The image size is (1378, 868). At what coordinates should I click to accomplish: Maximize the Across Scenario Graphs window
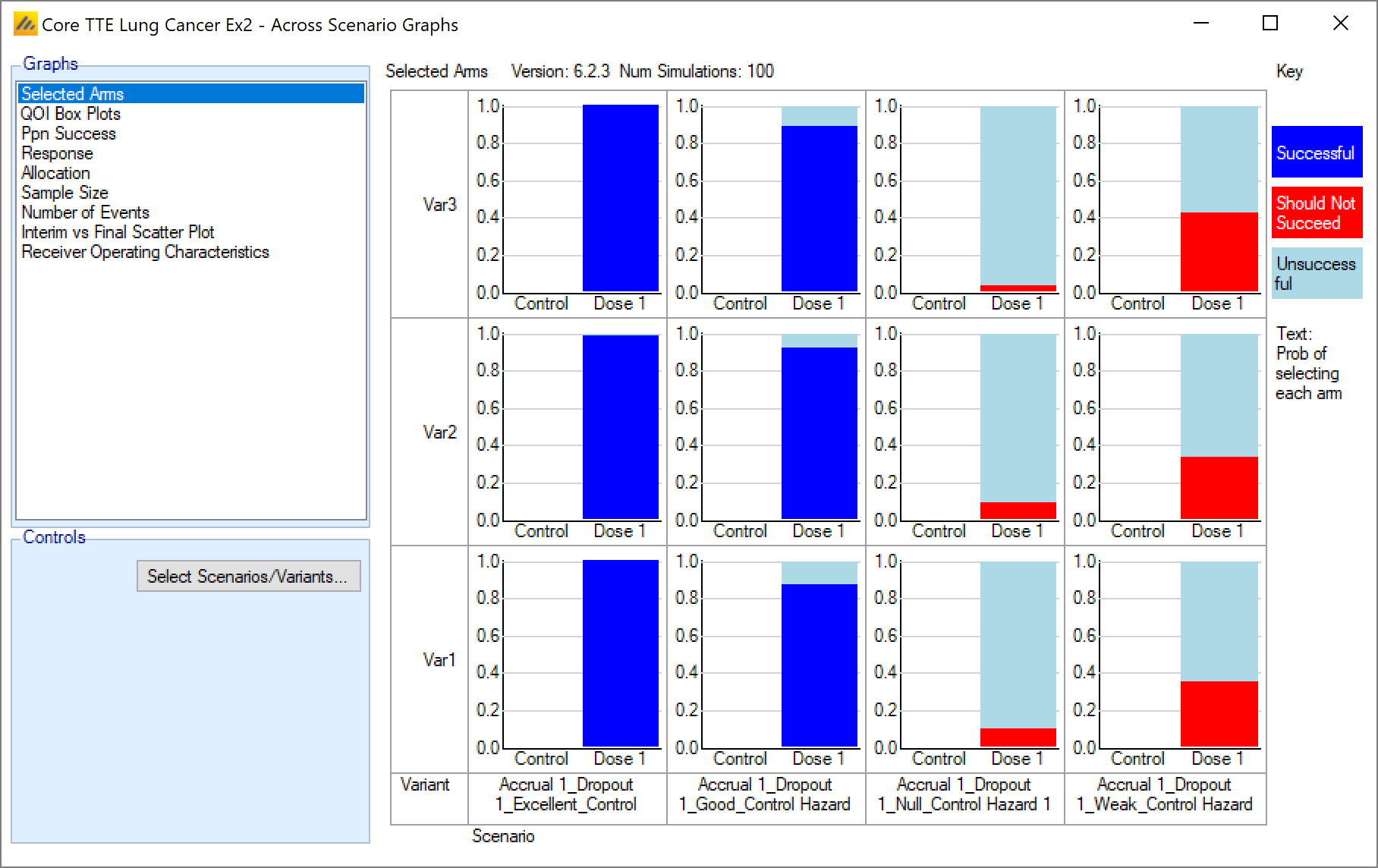click(1270, 24)
